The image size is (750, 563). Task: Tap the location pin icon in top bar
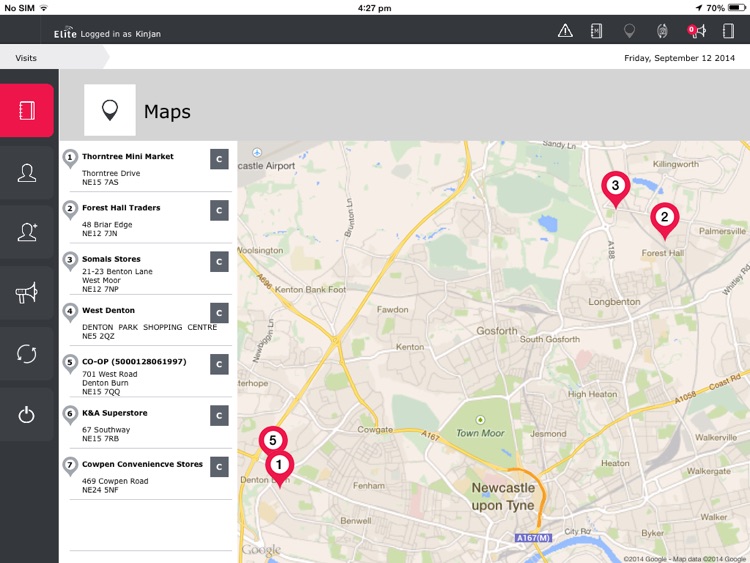click(x=629, y=31)
